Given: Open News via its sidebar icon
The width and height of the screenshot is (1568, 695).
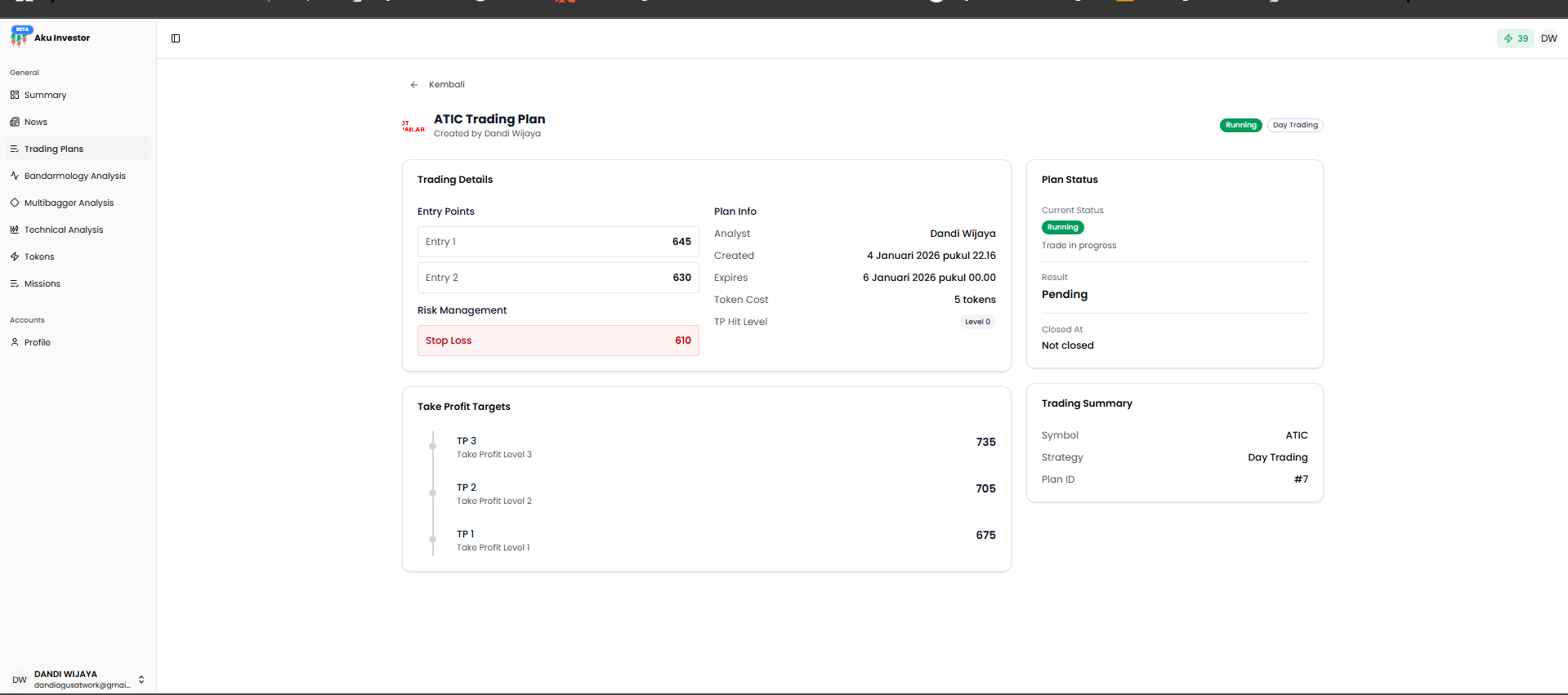Looking at the screenshot, I should point(15,122).
